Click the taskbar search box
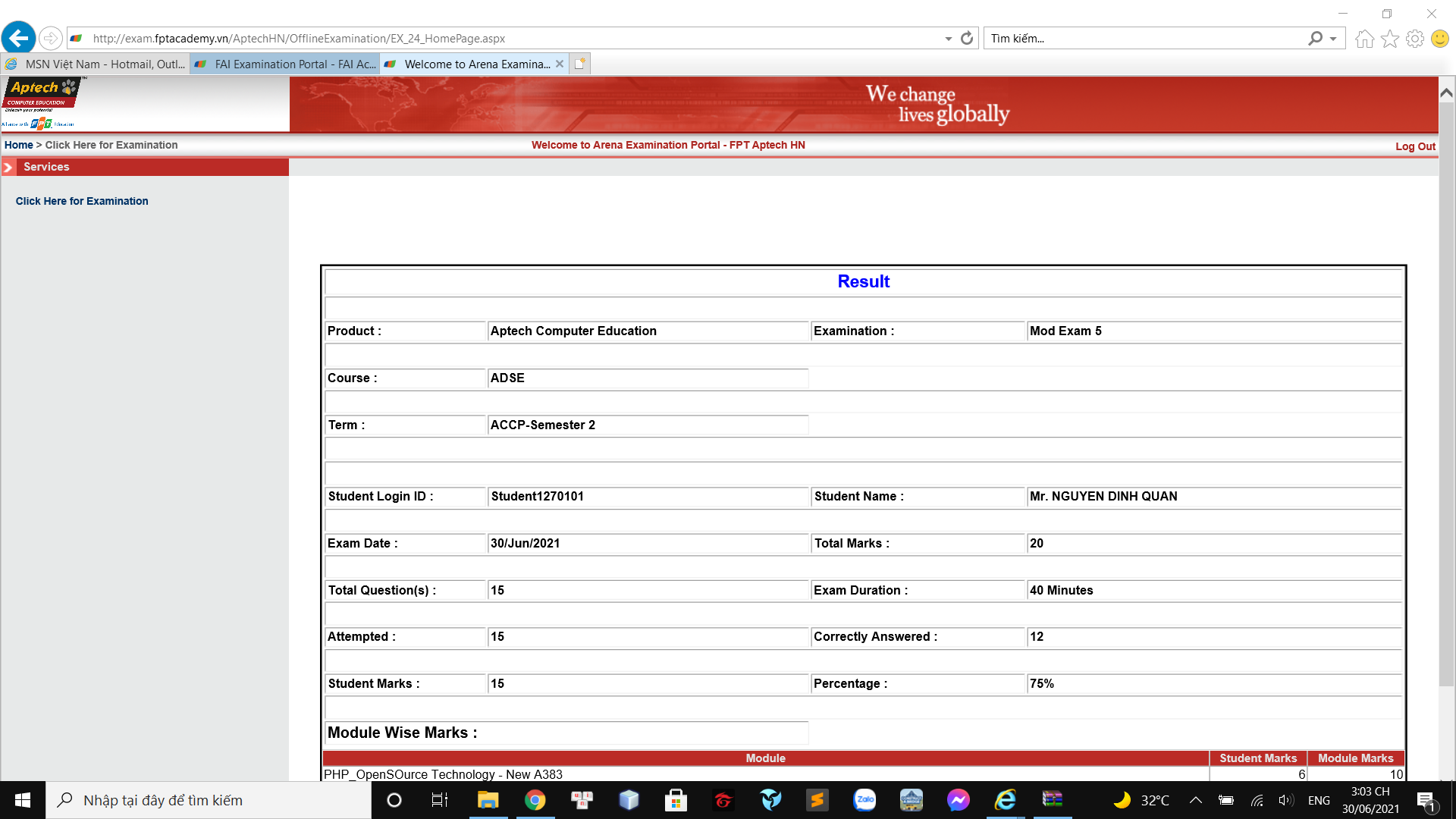The image size is (1456, 819). 209,800
